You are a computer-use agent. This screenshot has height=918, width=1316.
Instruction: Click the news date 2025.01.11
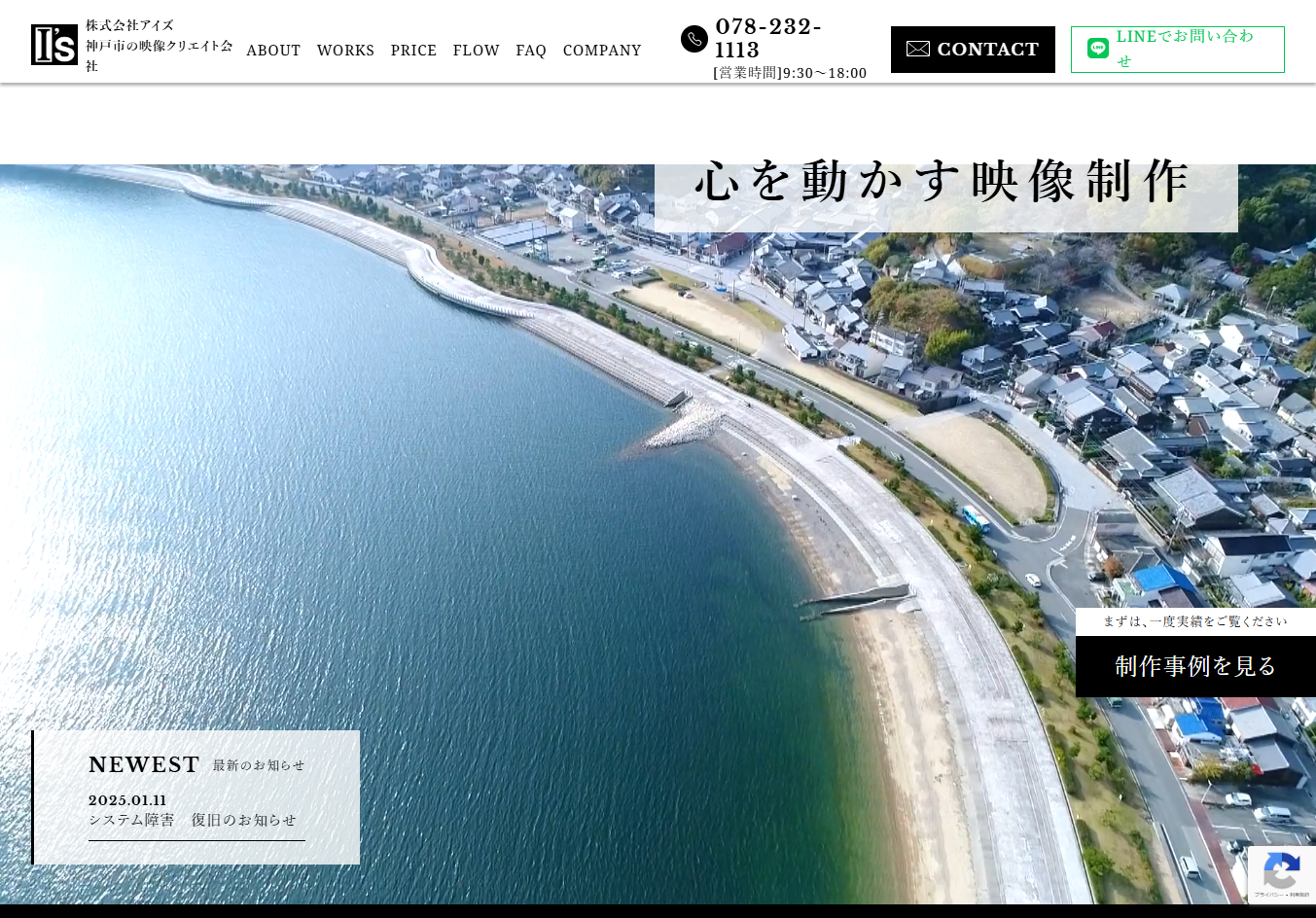coord(127,800)
